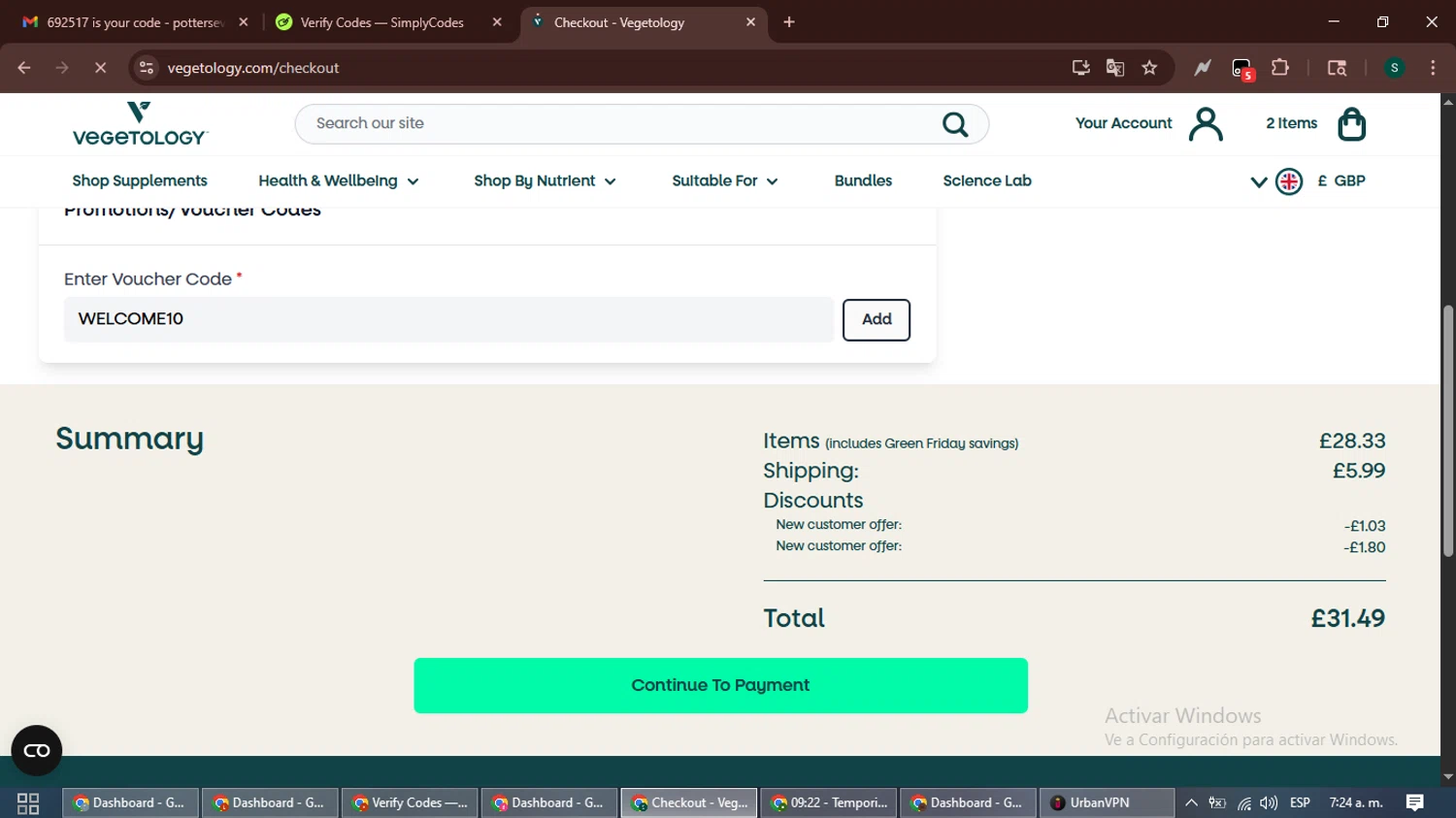Open the site information icon in address bar
This screenshot has width=1456, height=818.
[147, 68]
